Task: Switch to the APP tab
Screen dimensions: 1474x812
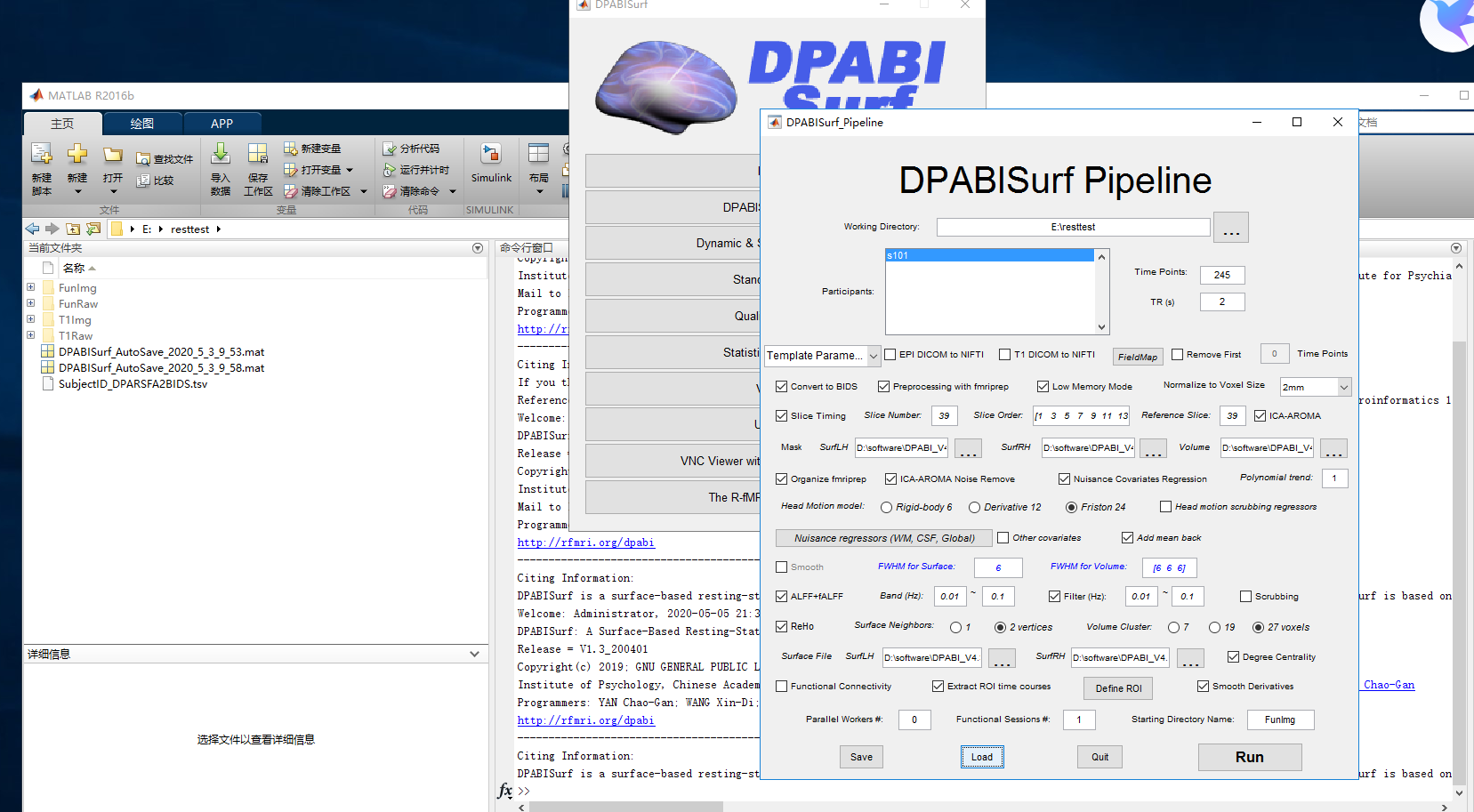Action: [x=222, y=124]
